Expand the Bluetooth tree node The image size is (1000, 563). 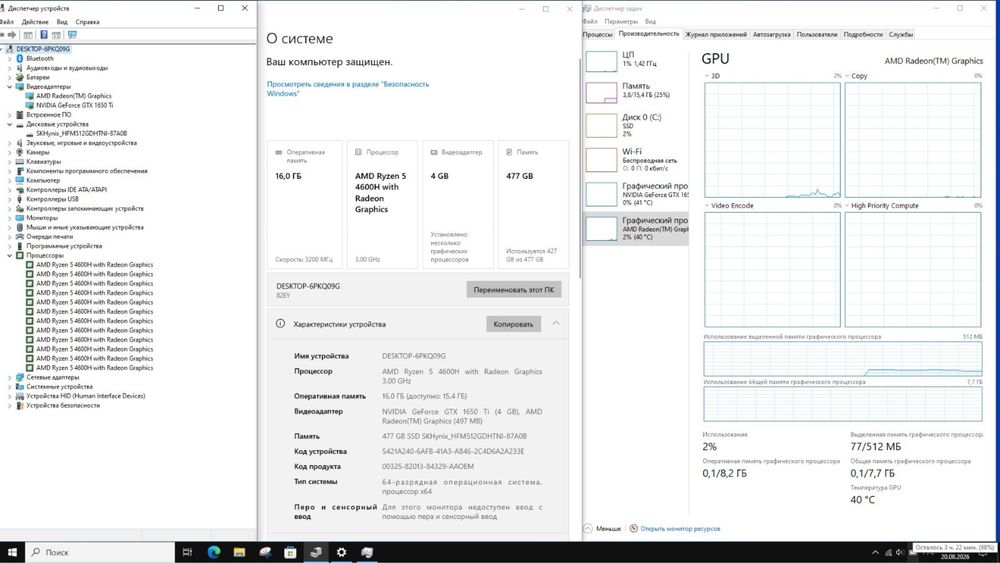[10, 58]
